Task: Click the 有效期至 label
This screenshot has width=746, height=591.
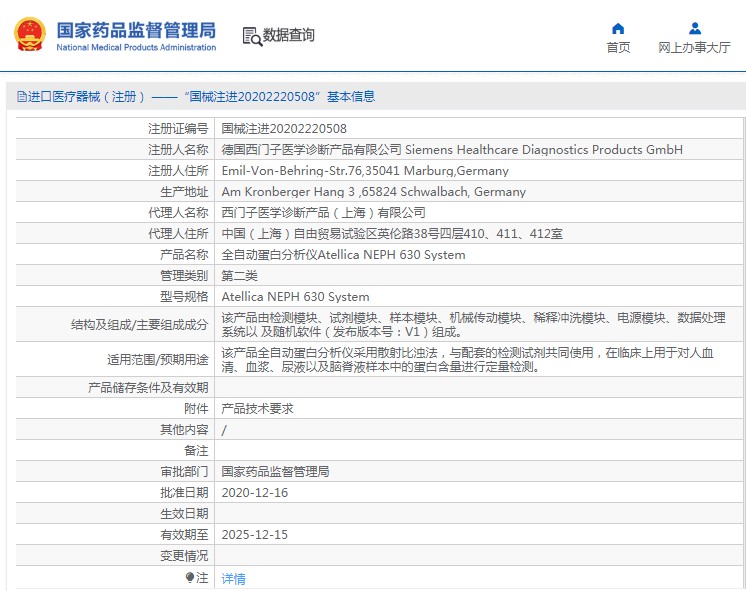Action: click(x=184, y=534)
